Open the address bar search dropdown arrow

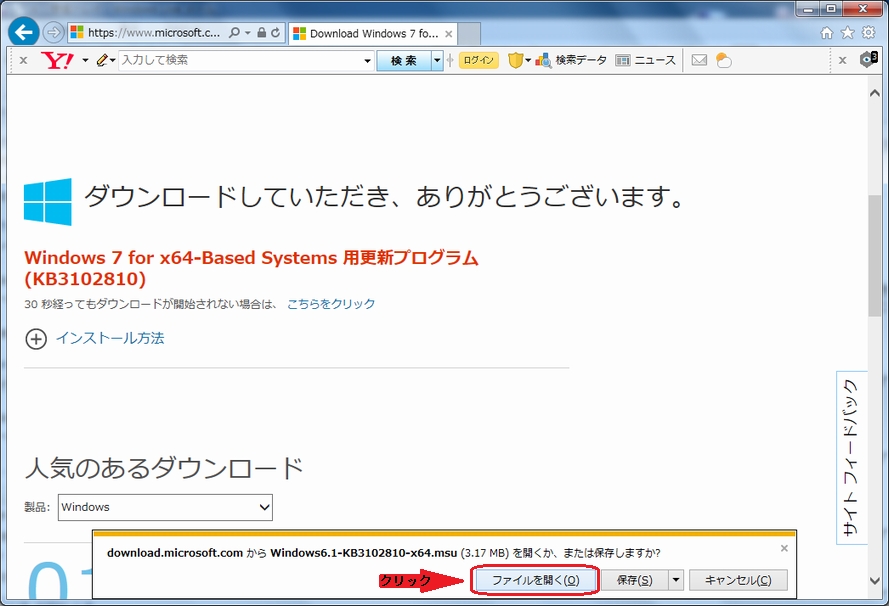tap(247, 33)
